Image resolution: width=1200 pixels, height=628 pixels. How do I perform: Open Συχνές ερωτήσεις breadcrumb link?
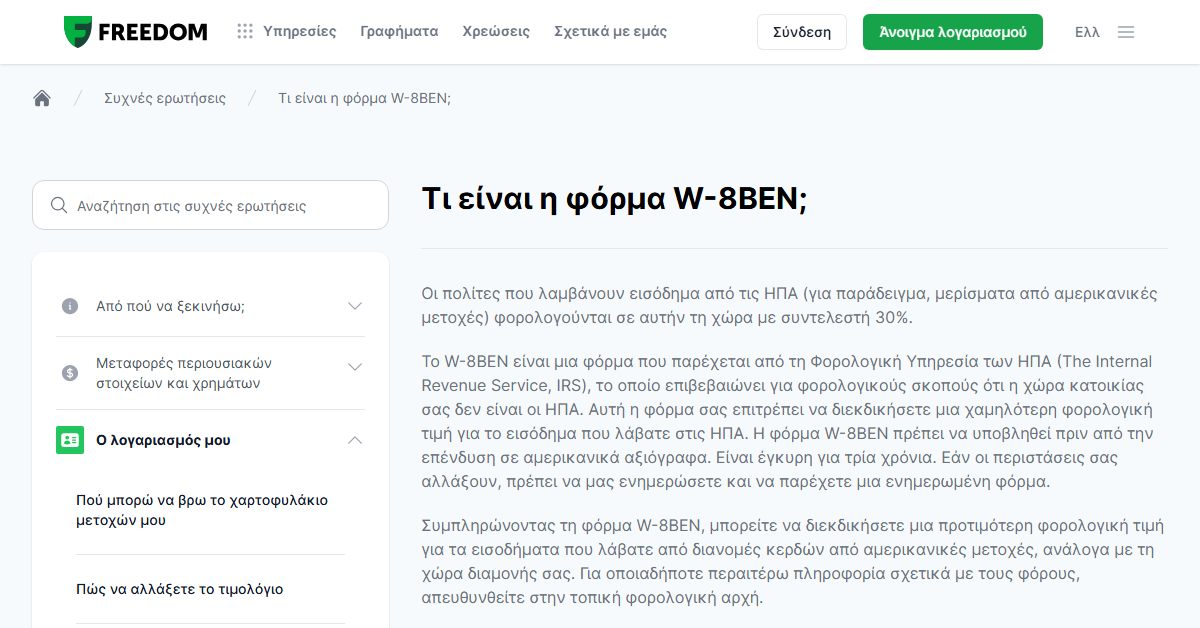coord(165,98)
